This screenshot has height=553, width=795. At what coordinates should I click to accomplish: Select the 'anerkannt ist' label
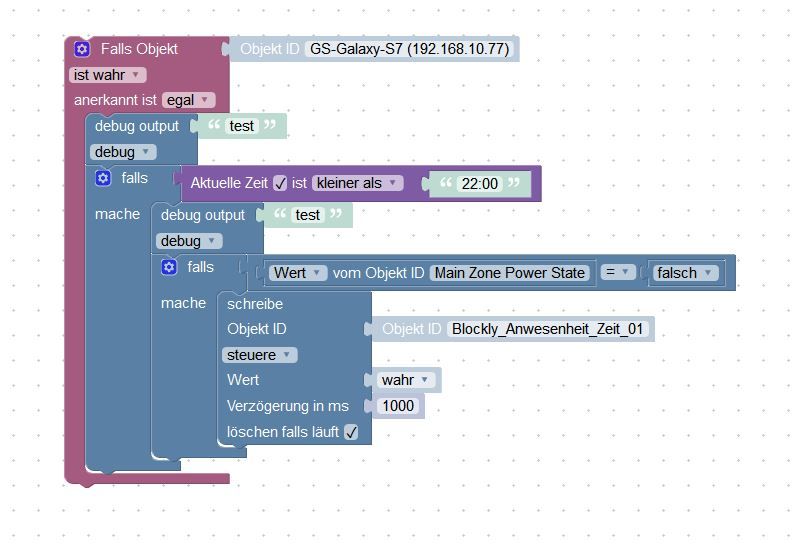115,100
